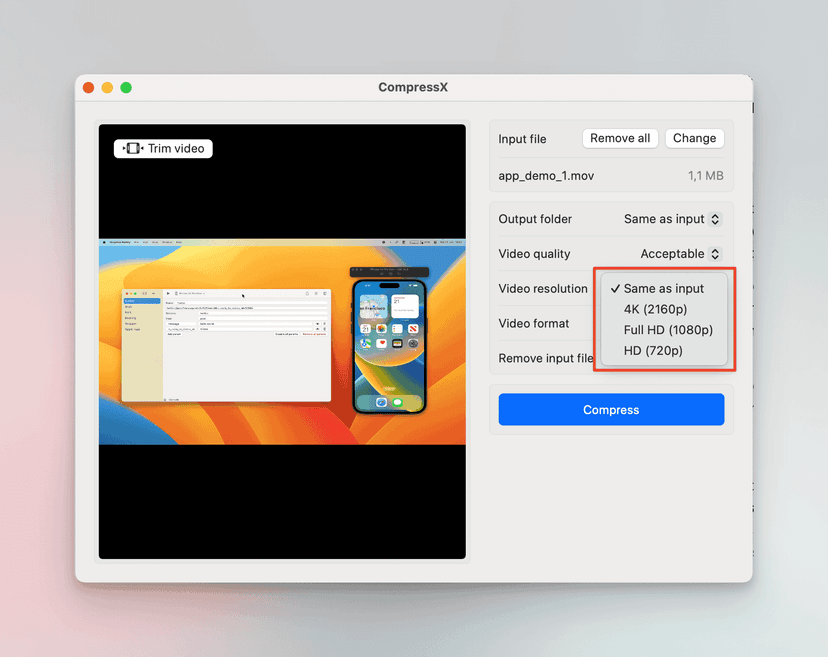Screen dimensions: 828x657
Task: Select Same as input resolution option
Action: (x=663, y=288)
